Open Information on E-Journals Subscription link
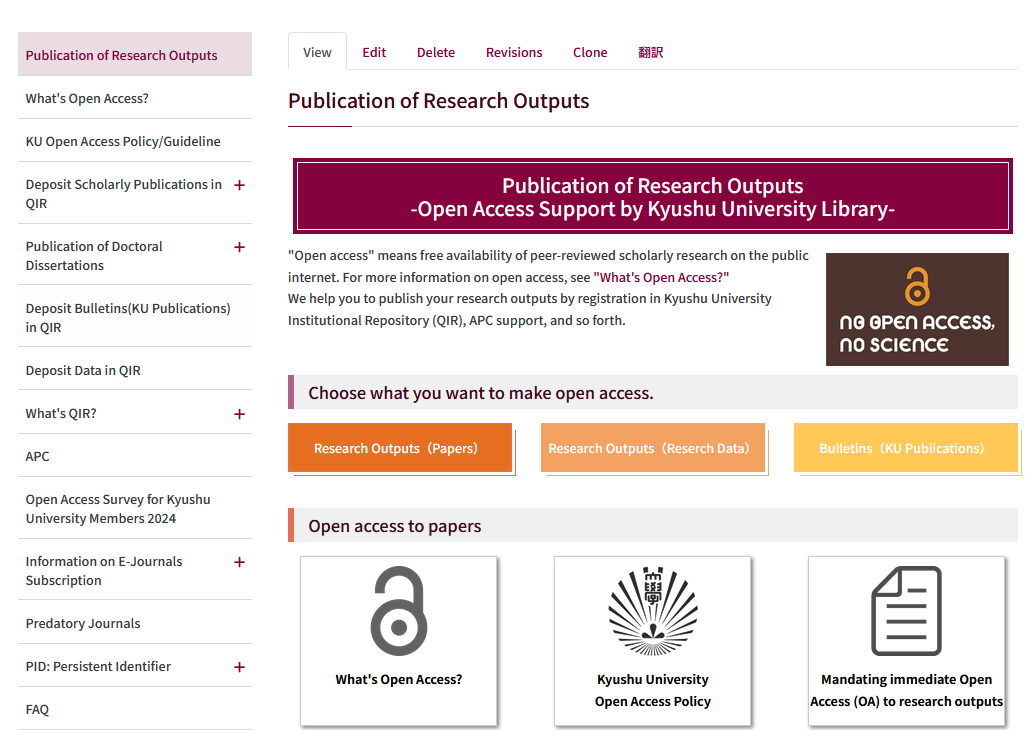The image size is (1029, 730). click(x=104, y=570)
